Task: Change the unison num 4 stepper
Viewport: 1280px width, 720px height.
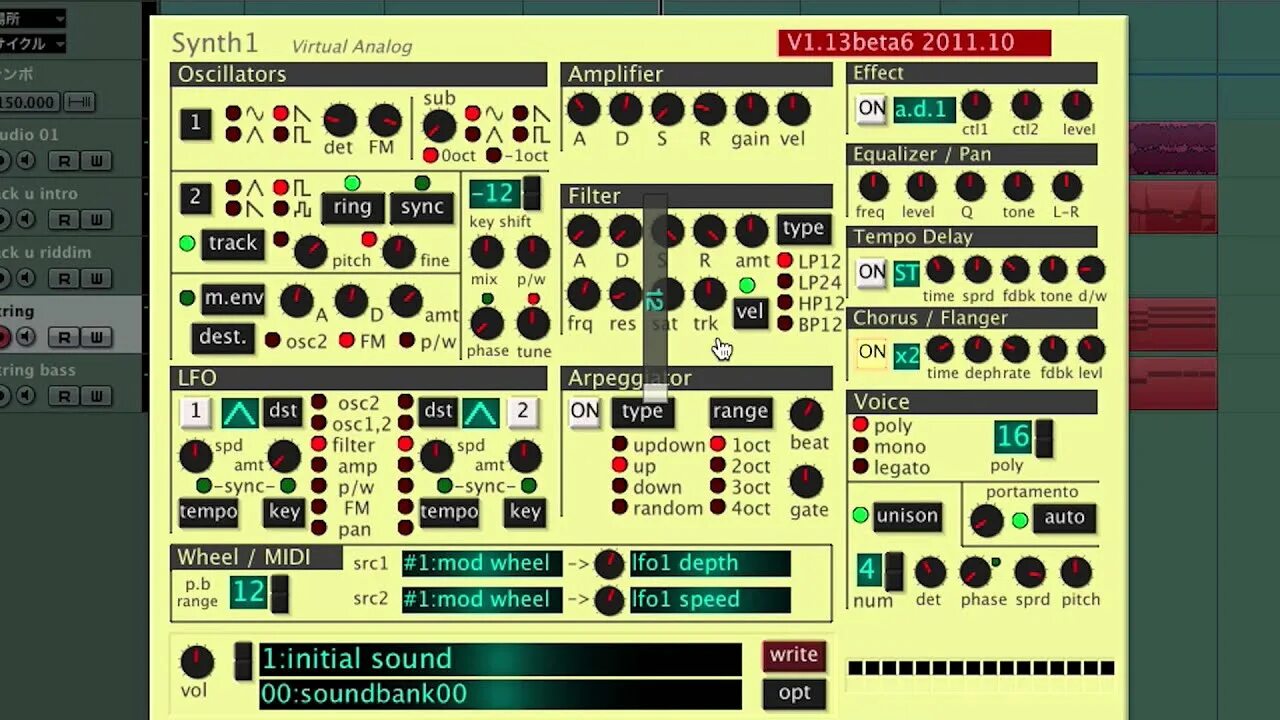Action: (894, 572)
